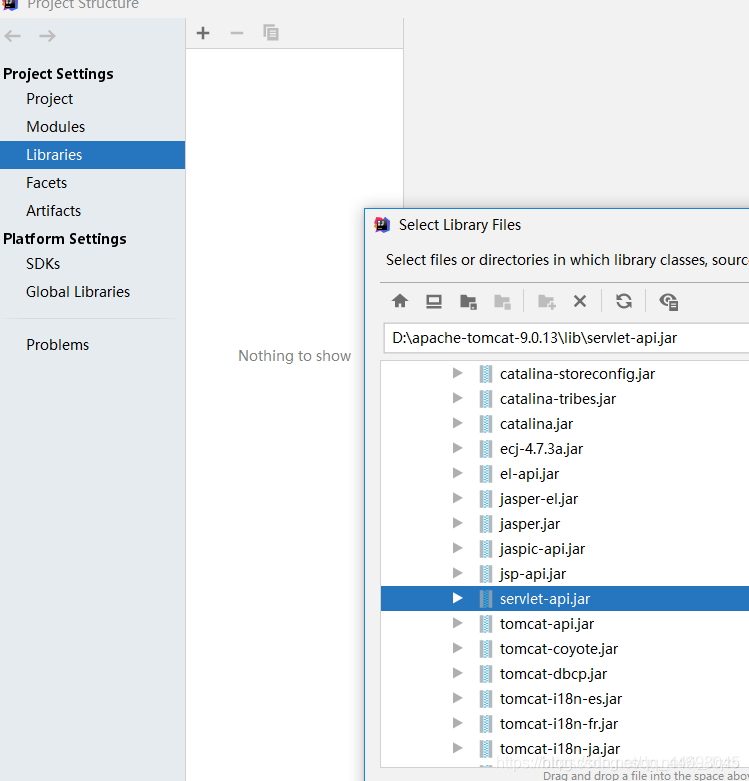This screenshot has width=749, height=781.
Task: Click jar icon beside jasper-el.jar
Action: 486,499
